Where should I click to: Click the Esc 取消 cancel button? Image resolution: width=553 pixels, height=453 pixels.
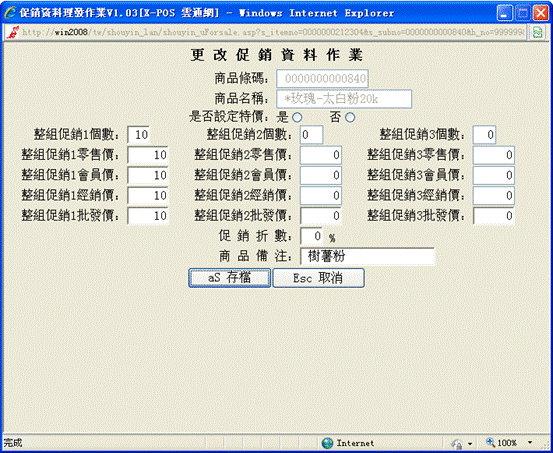[x=318, y=278]
